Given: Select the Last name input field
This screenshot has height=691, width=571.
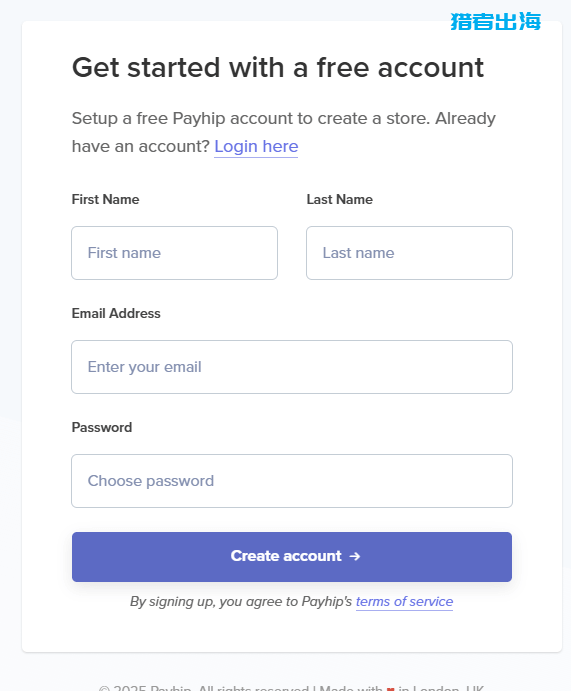Looking at the screenshot, I should pyautogui.click(x=409, y=253).
